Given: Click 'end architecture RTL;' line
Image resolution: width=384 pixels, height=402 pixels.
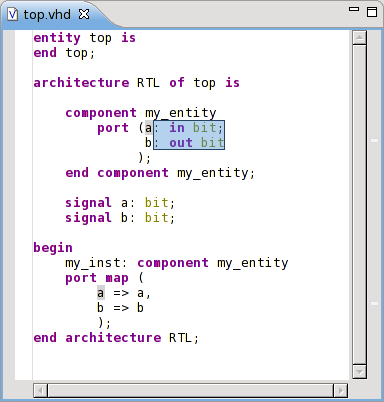Looking at the screenshot, I should tap(116, 338).
